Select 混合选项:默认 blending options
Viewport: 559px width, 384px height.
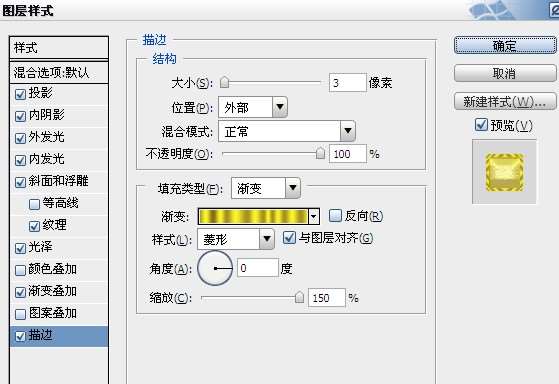coord(59,73)
